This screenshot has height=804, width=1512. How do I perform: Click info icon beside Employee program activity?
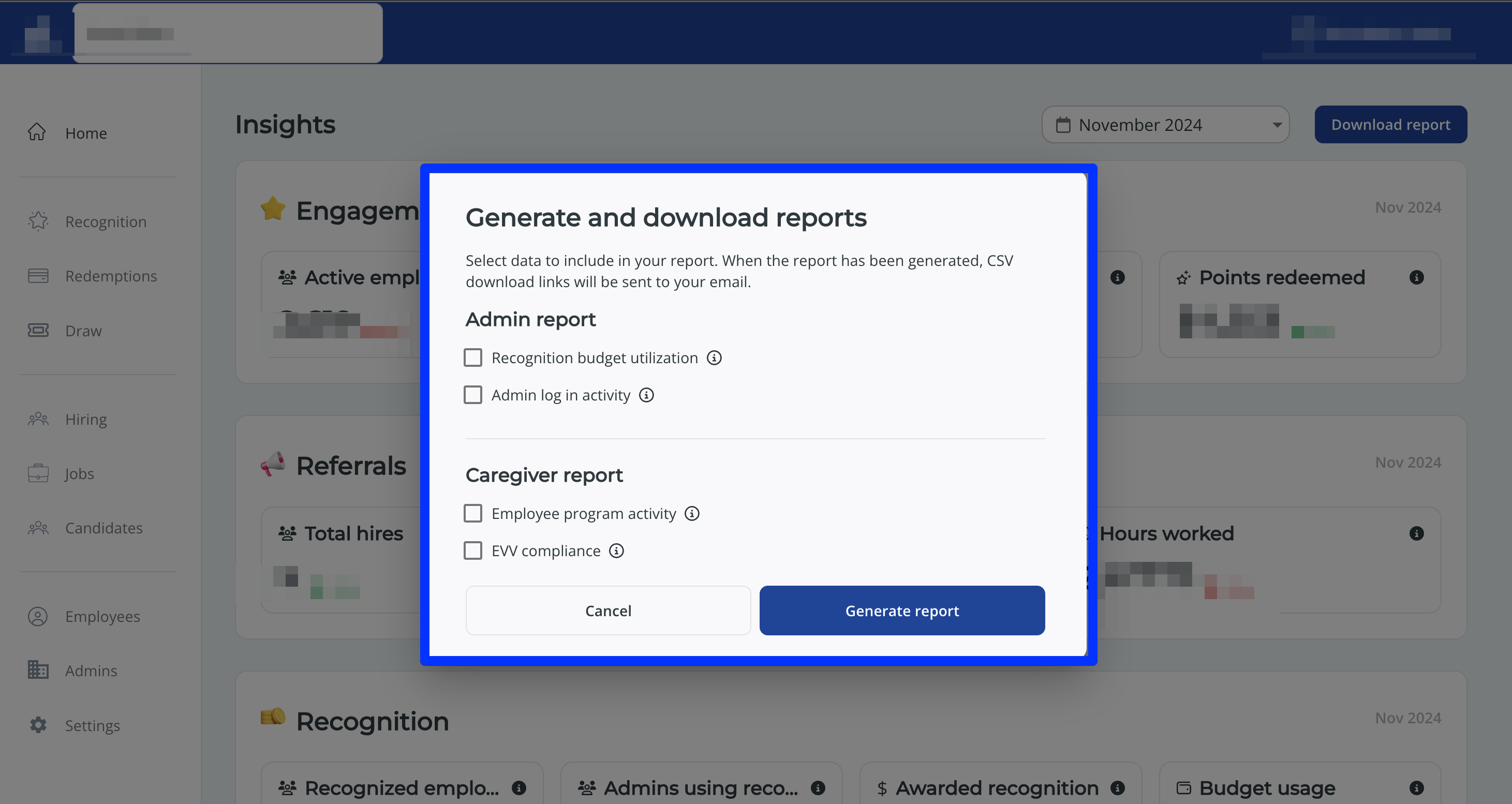point(692,514)
